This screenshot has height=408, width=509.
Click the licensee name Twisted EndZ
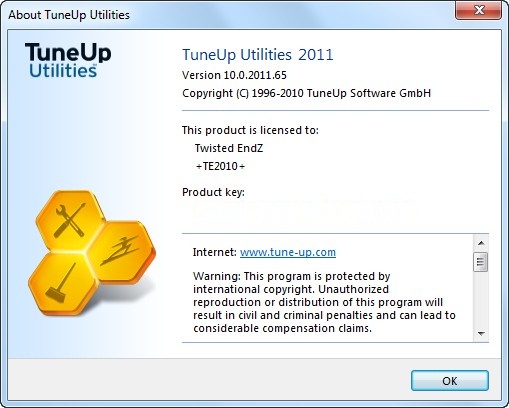[x=229, y=148]
